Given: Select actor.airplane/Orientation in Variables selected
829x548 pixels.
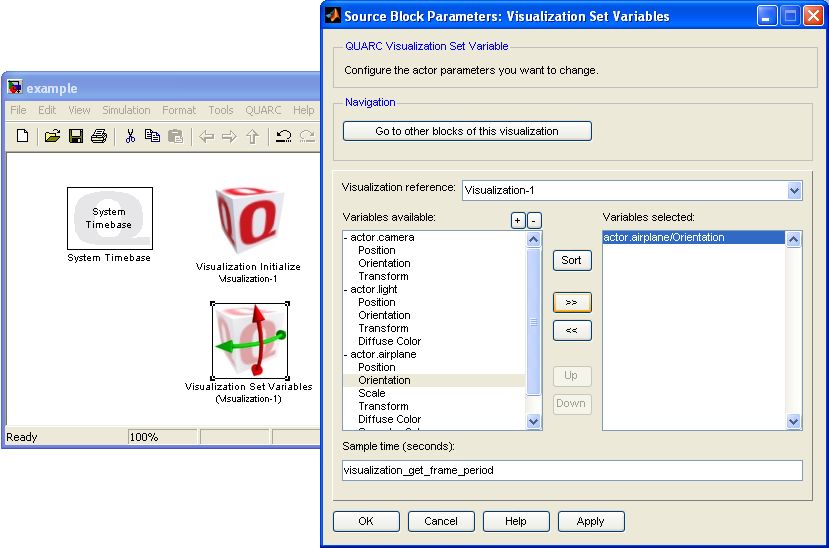Looking at the screenshot, I should click(x=693, y=237).
